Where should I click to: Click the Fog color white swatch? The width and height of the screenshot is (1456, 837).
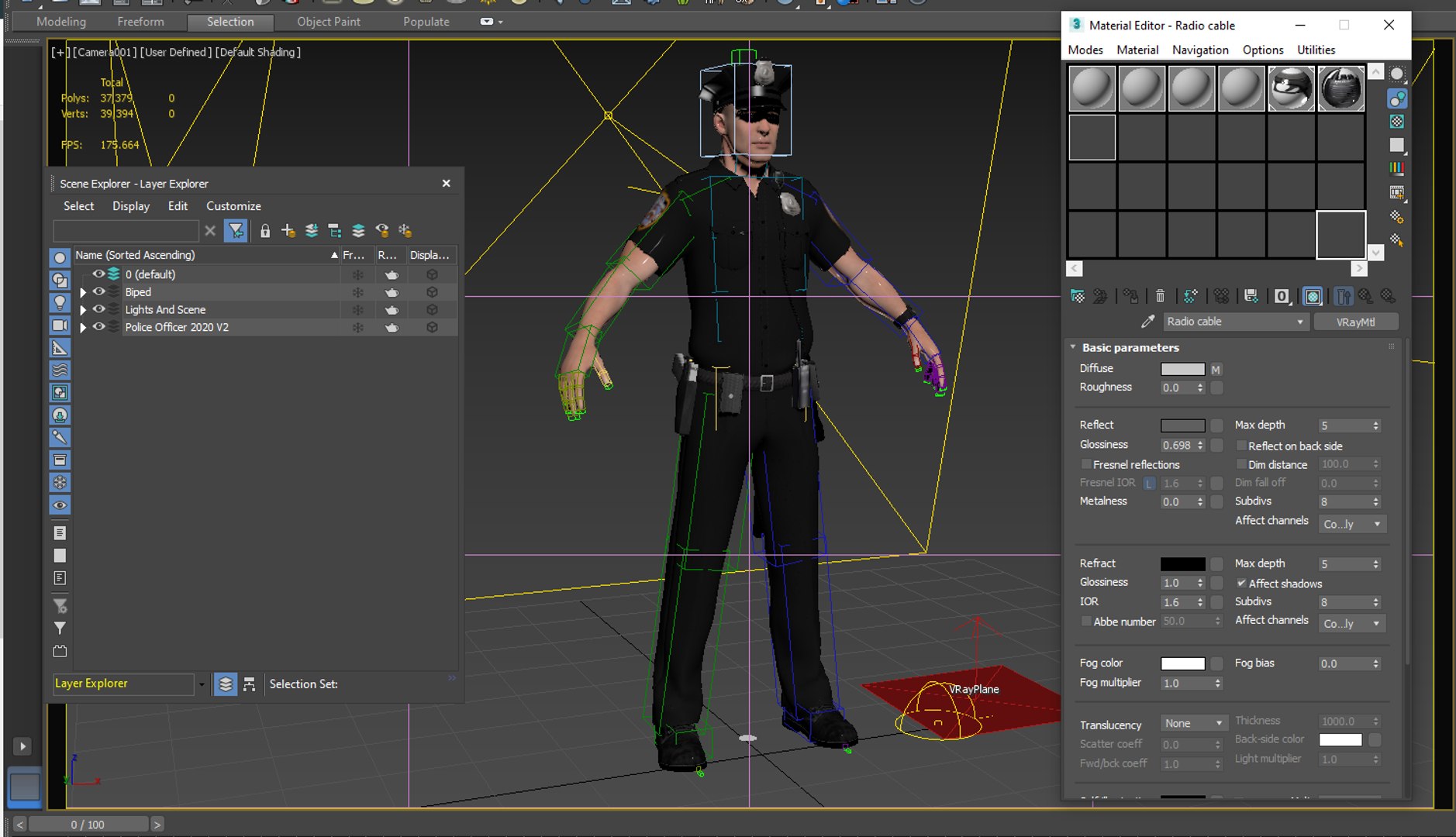tap(1182, 663)
